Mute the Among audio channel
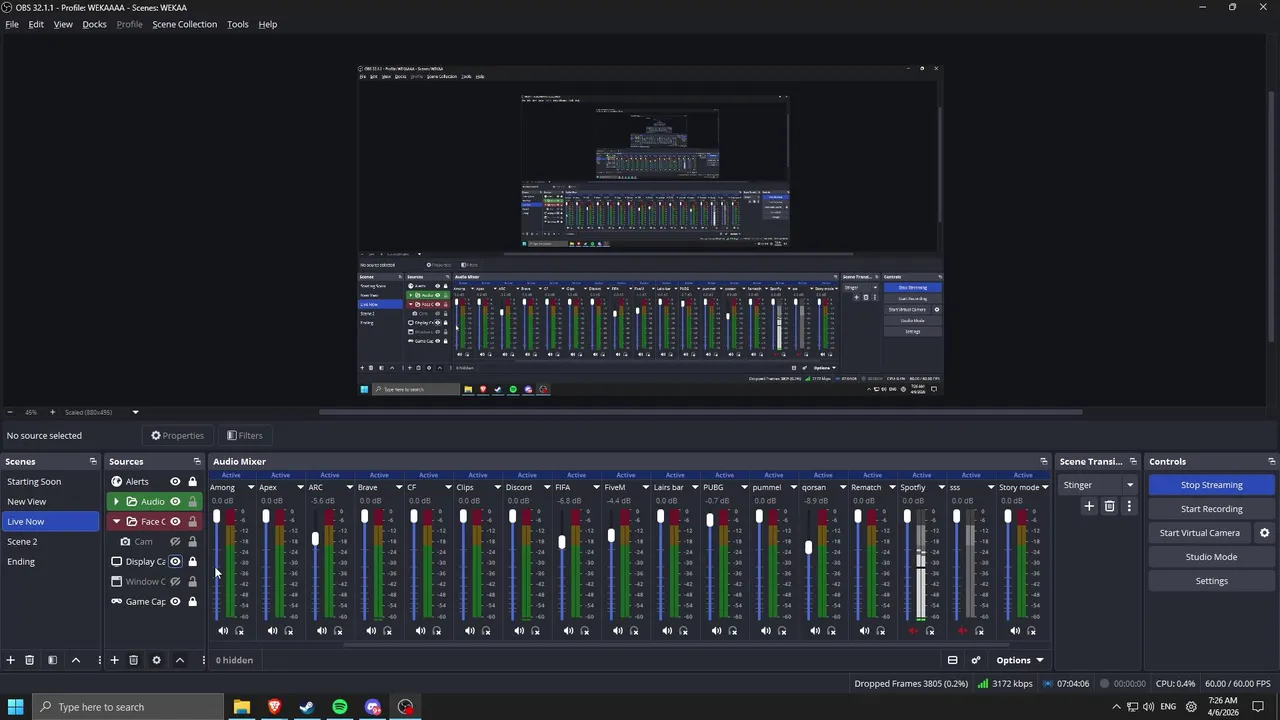Viewport: 1280px width, 720px height. point(223,631)
